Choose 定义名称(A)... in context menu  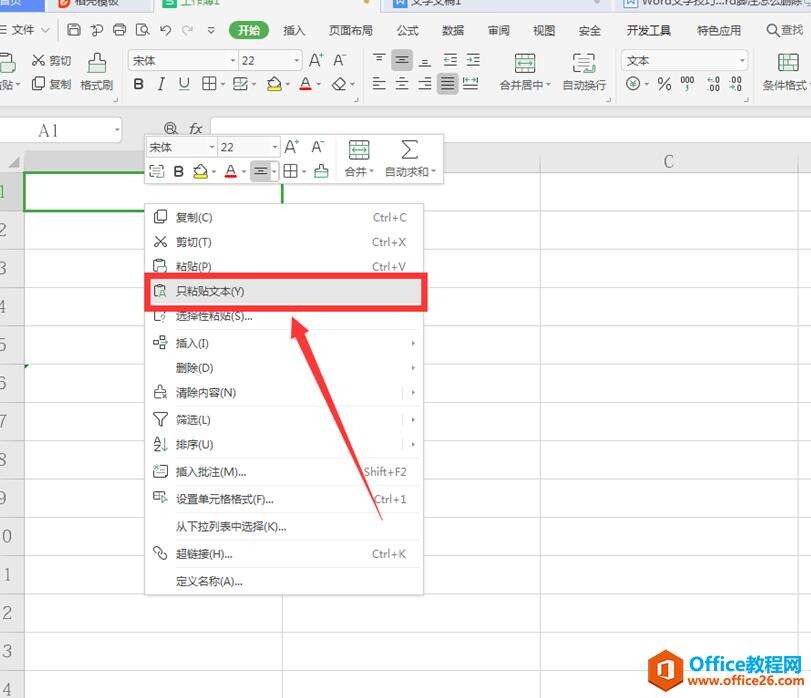click(284, 581)
